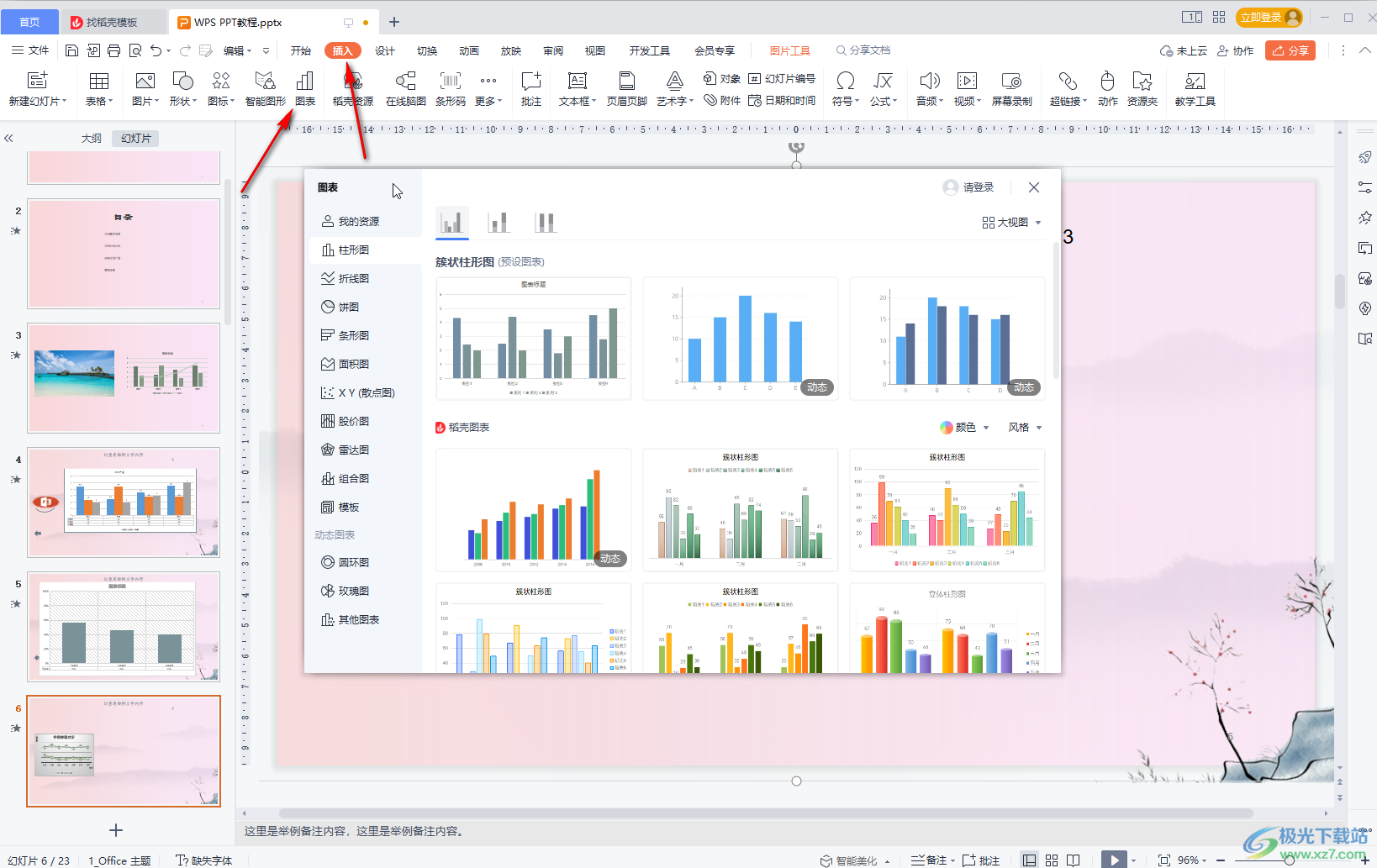Click the 条形码 barcode icon

click(x=451, y=88)
